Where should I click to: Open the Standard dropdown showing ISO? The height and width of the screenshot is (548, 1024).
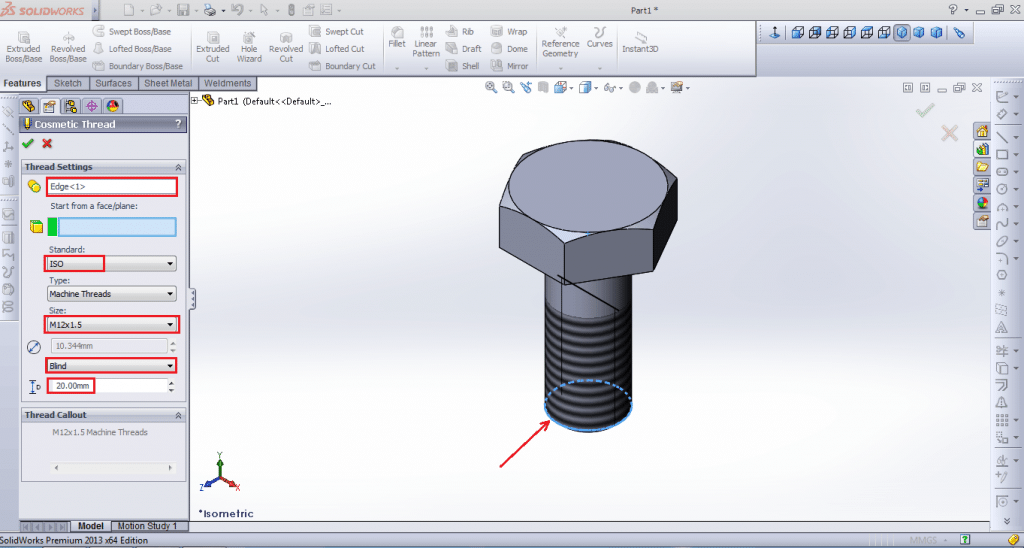(112, 264)
